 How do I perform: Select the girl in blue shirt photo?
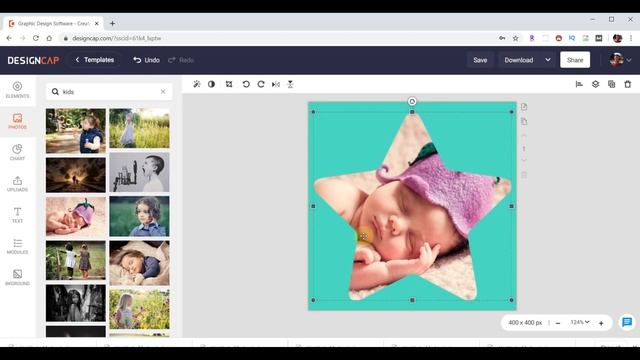139,216
